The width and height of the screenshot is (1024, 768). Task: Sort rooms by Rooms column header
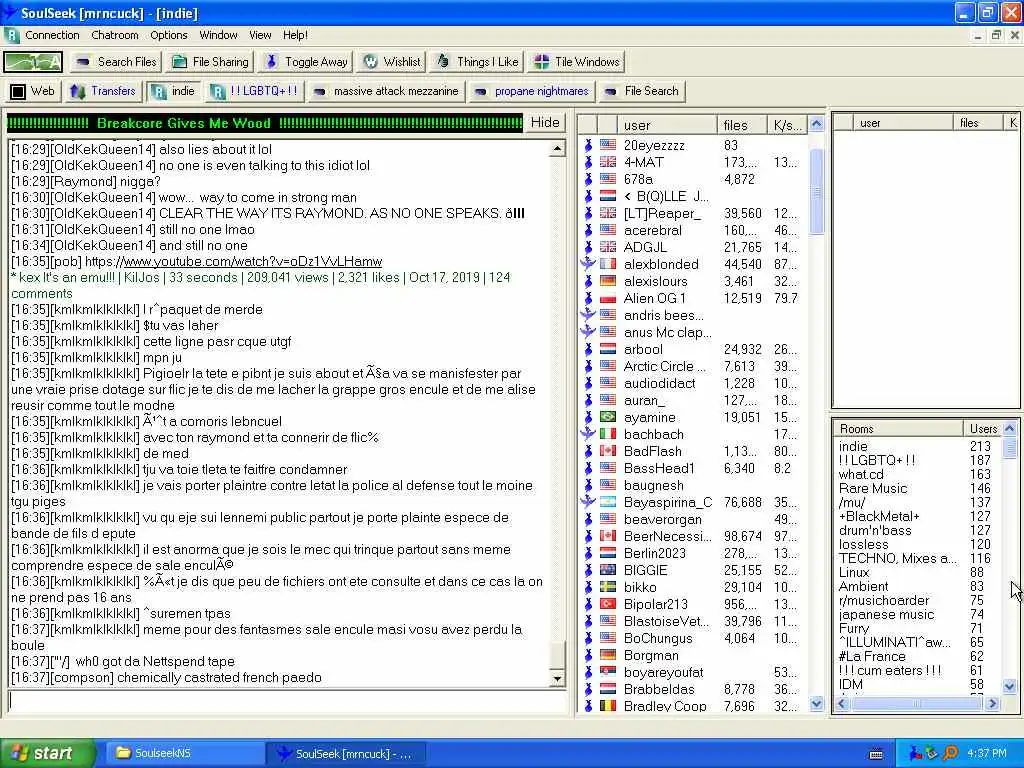899,428
